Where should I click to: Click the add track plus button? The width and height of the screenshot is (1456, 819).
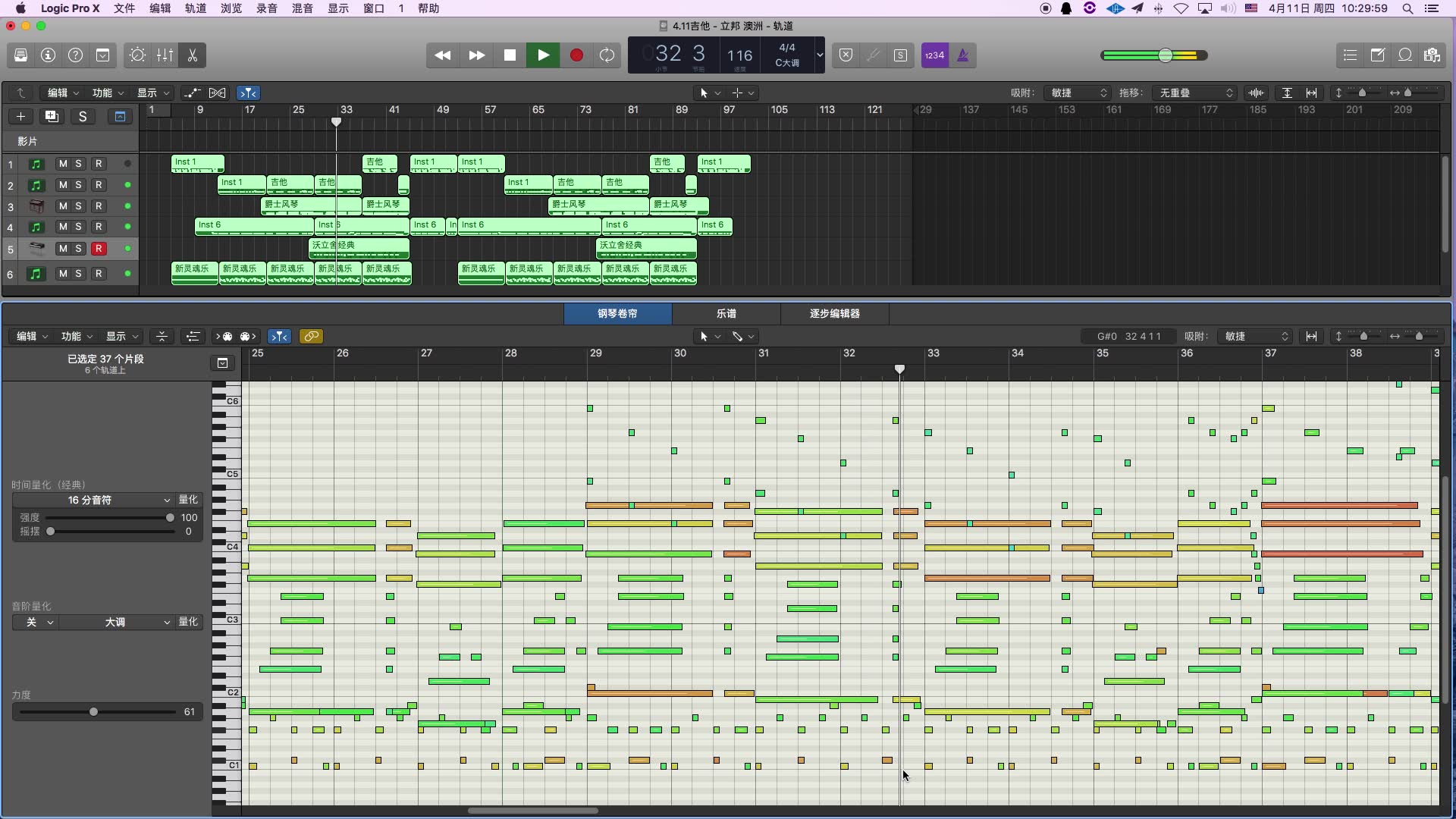tap(20, 116)
